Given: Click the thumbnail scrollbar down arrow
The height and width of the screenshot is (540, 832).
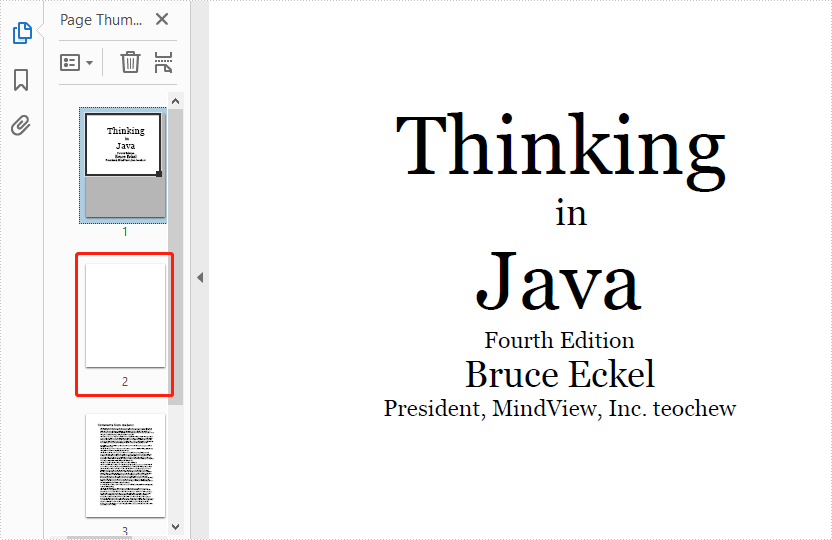Looking at the screenshot, I should [x=176, y=527].
